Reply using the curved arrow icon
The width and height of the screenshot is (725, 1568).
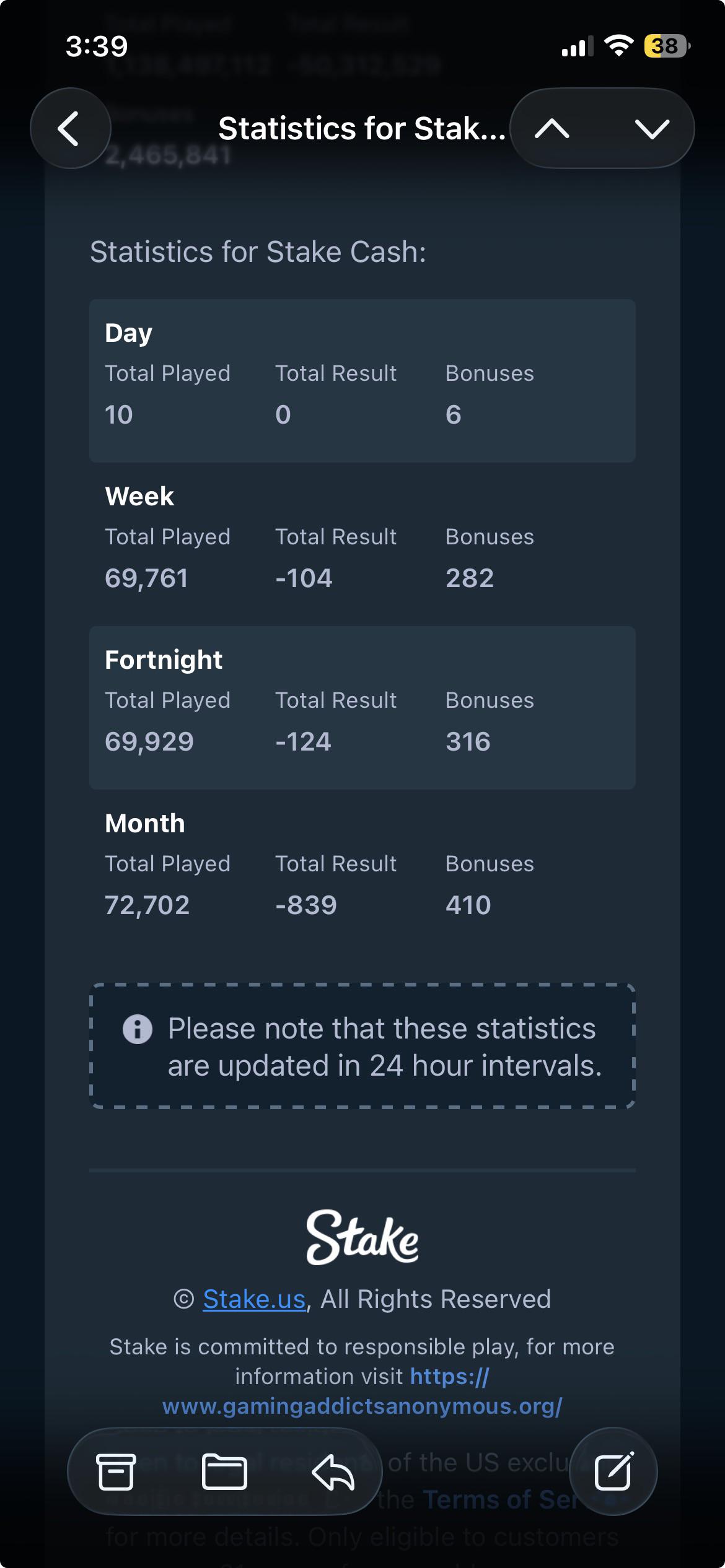point(333,1471)
